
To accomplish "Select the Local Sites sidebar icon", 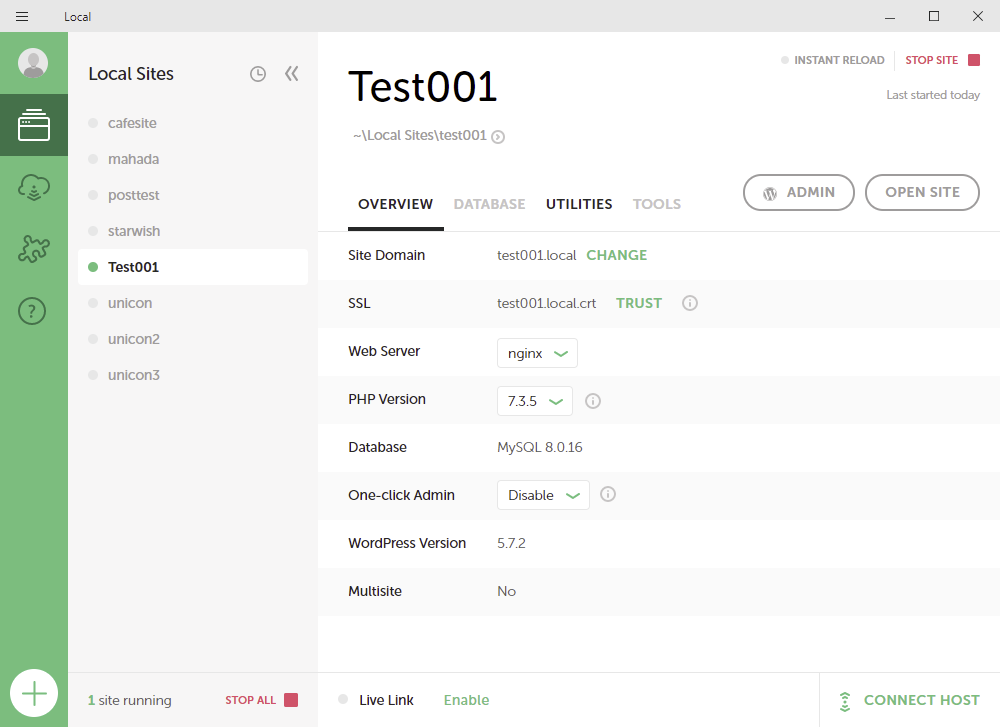I will 34,125.
